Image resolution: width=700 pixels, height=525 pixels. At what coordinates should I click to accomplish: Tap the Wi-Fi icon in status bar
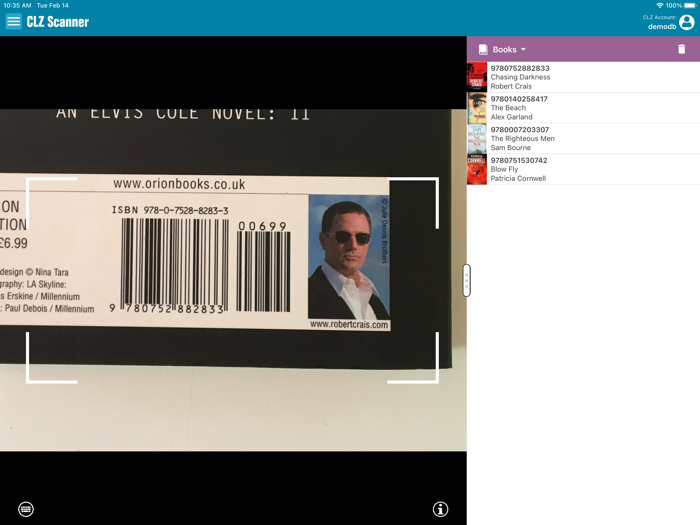tap(659, 5)
